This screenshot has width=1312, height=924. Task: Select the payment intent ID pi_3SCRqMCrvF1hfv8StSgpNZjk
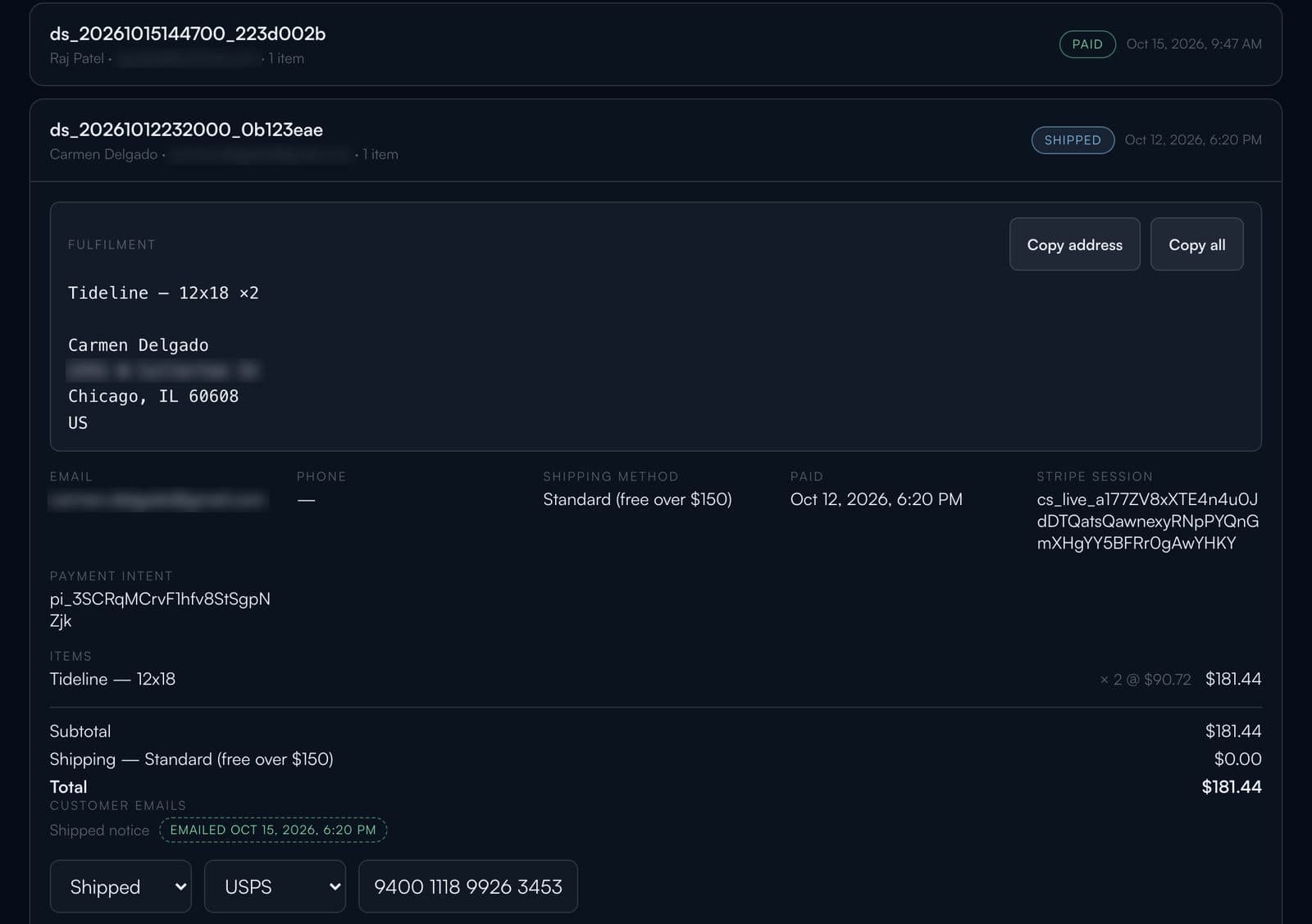pyautogui.click(x=160, y=610)
